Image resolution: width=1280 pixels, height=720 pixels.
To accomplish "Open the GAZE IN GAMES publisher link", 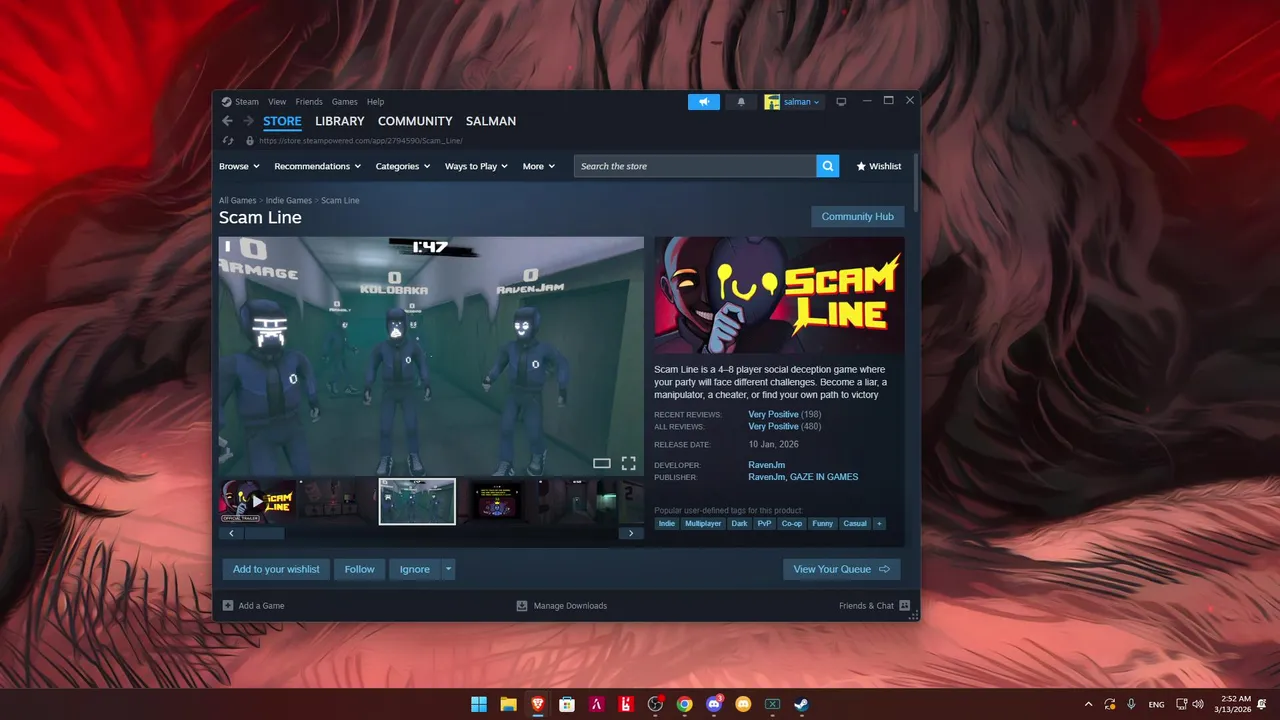I will 824,477.
